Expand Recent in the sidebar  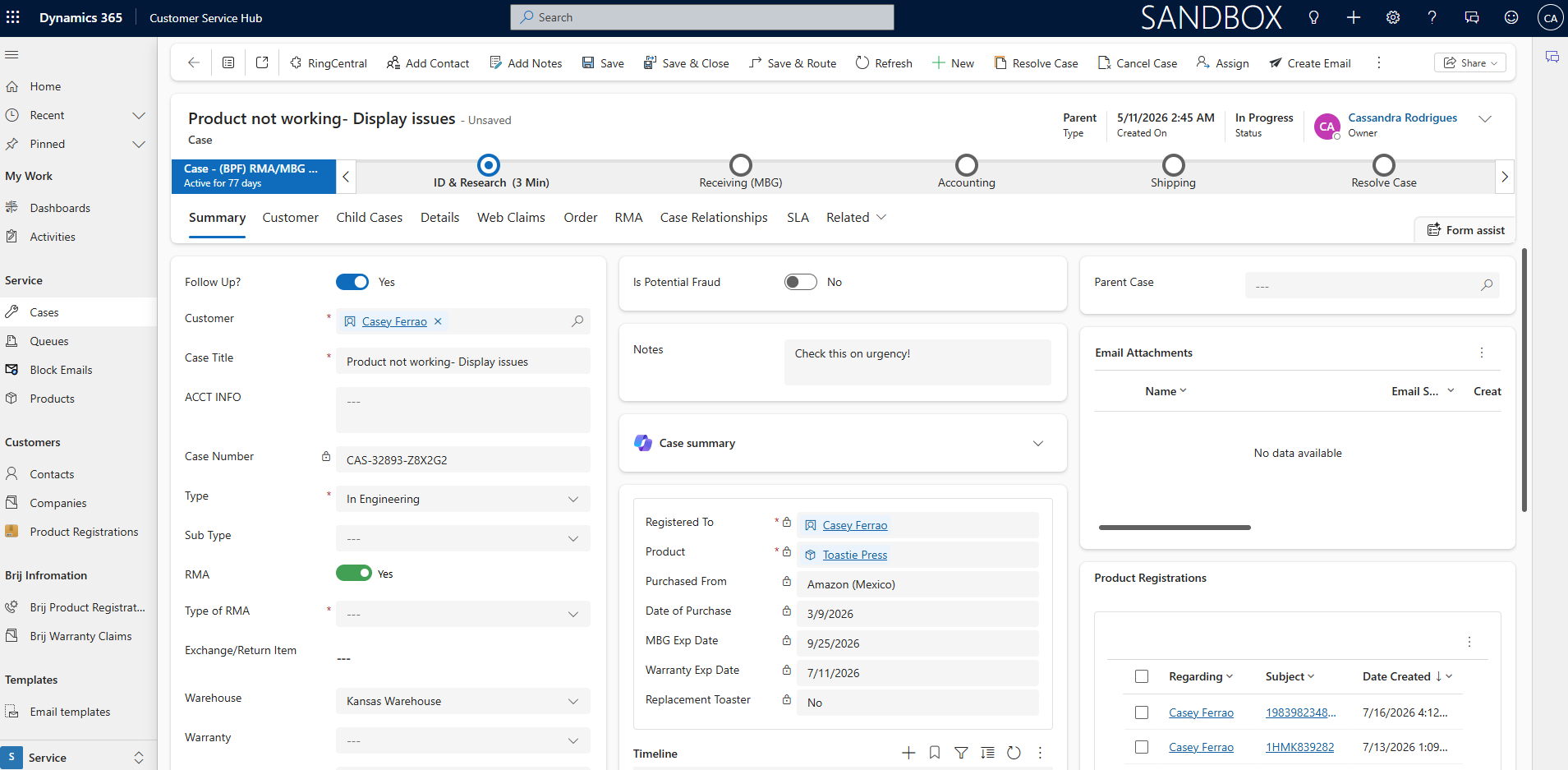click(139, 116)
